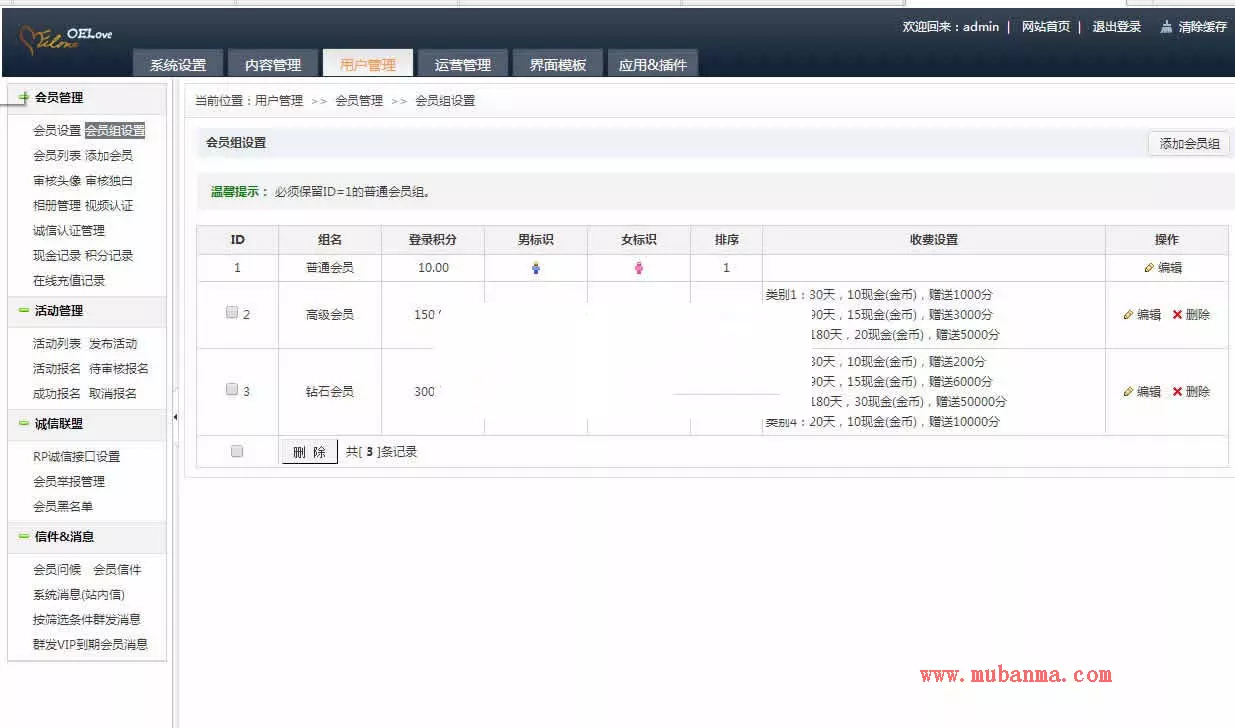Click the sidebar collapse arrow handle
This screenshot has height=728, width=1235.
point(176,417)
